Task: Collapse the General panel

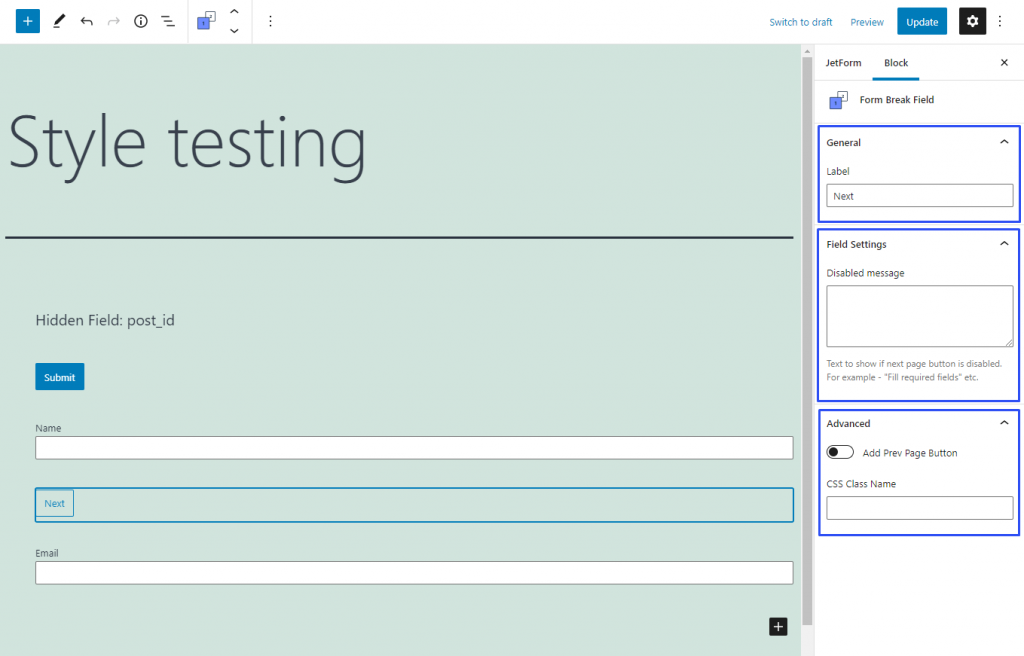Action: pyautogui.click(x=1004, y=142)
